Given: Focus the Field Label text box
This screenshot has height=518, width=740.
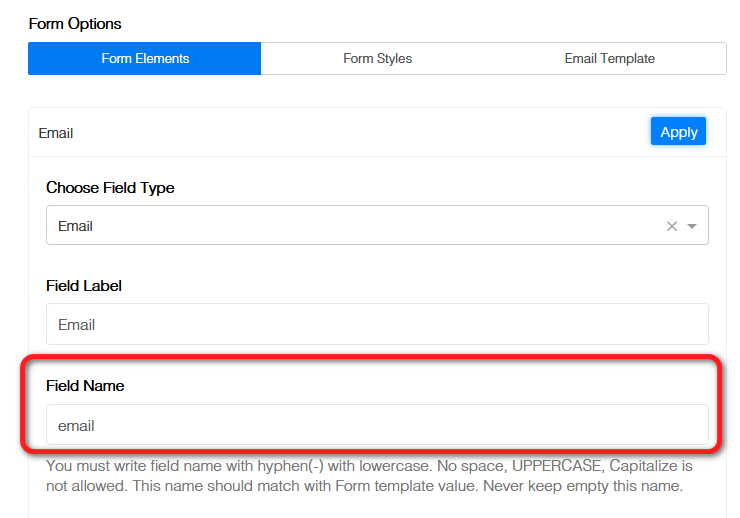Looking at the screenshot, I should [x=377, y=325].
